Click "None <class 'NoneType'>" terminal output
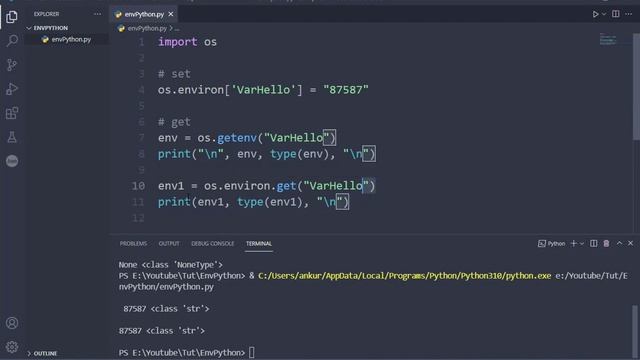 pos(171,264)
